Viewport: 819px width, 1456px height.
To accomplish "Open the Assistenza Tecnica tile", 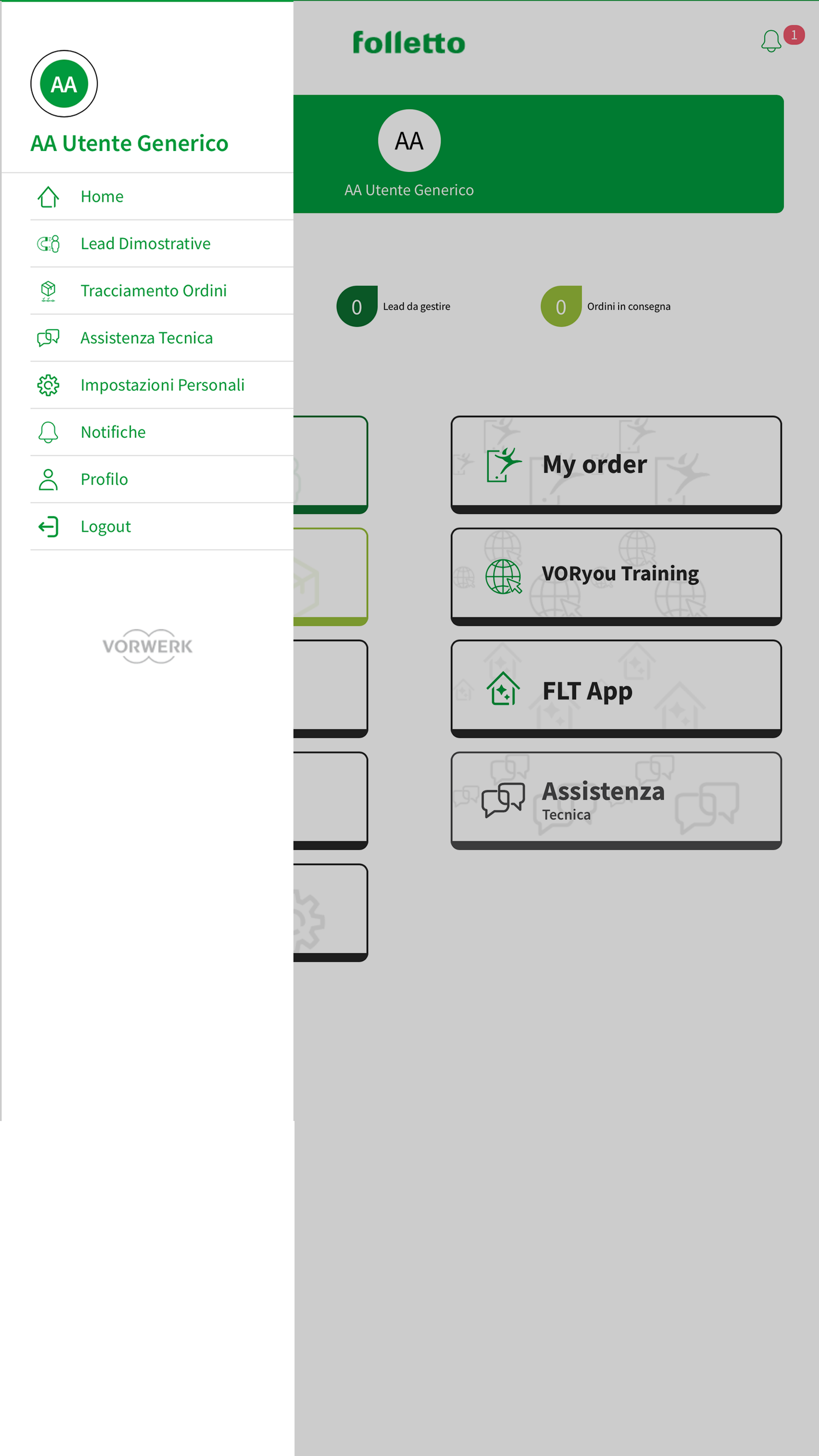I will coord(616,800).
